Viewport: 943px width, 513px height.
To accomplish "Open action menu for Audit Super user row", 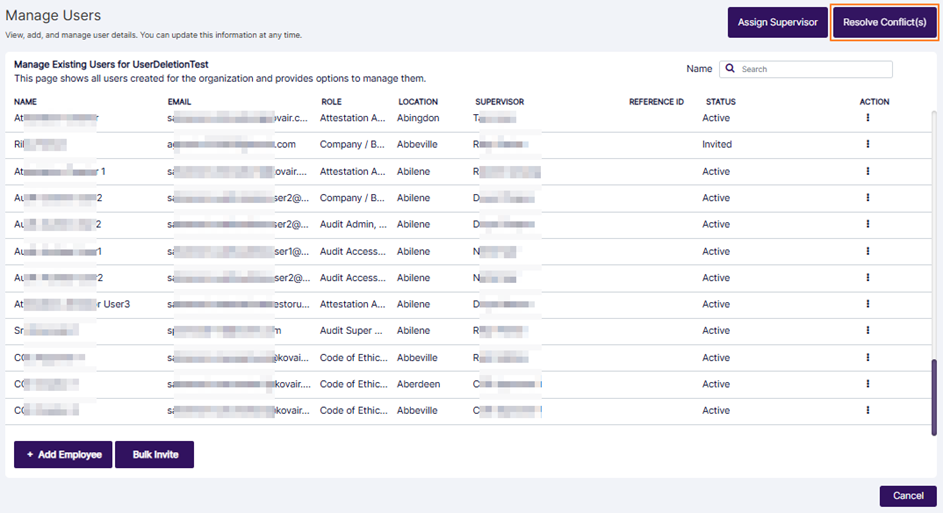I will click(867, 330).
